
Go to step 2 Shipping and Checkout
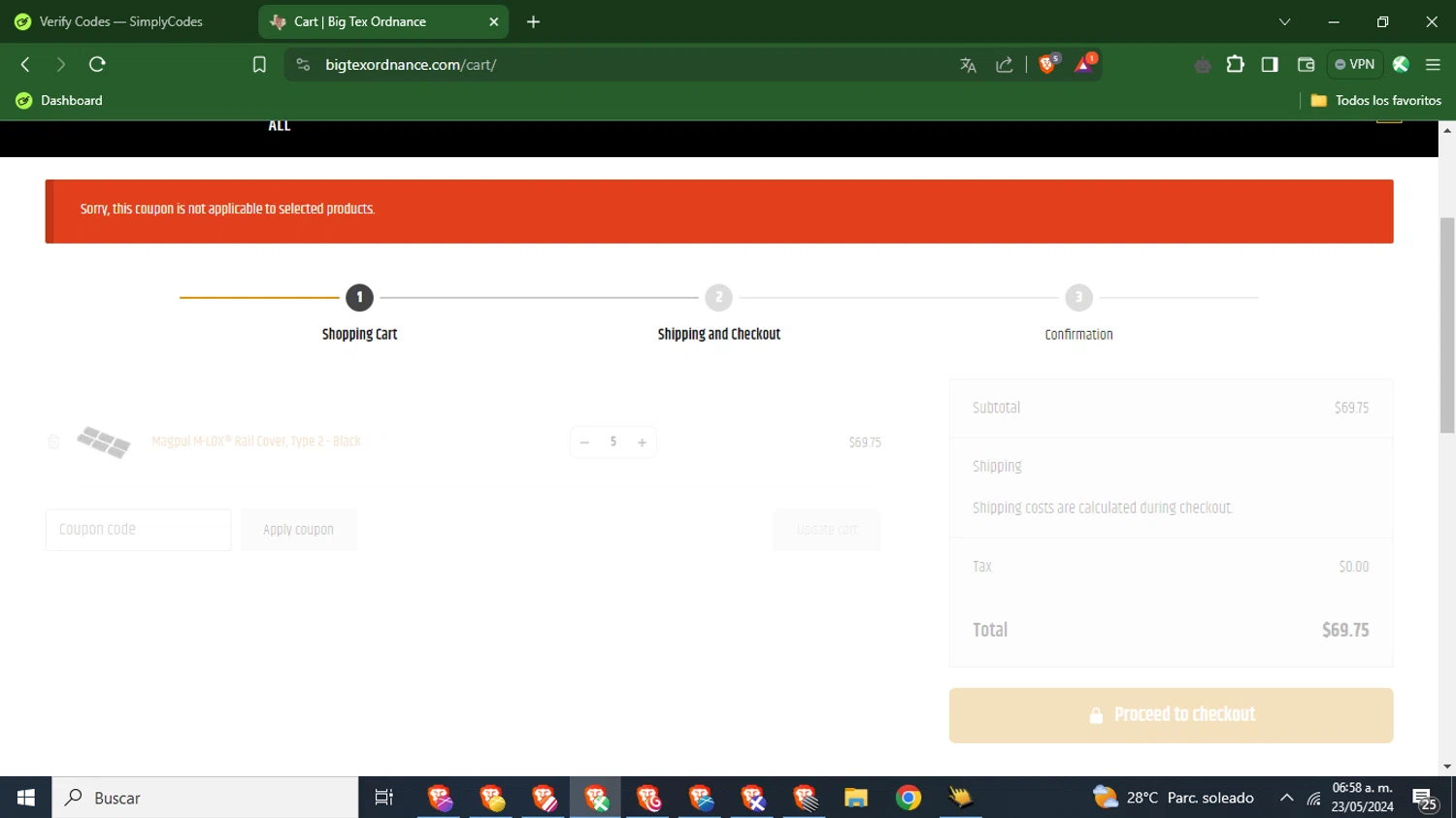tap(718, 314)
